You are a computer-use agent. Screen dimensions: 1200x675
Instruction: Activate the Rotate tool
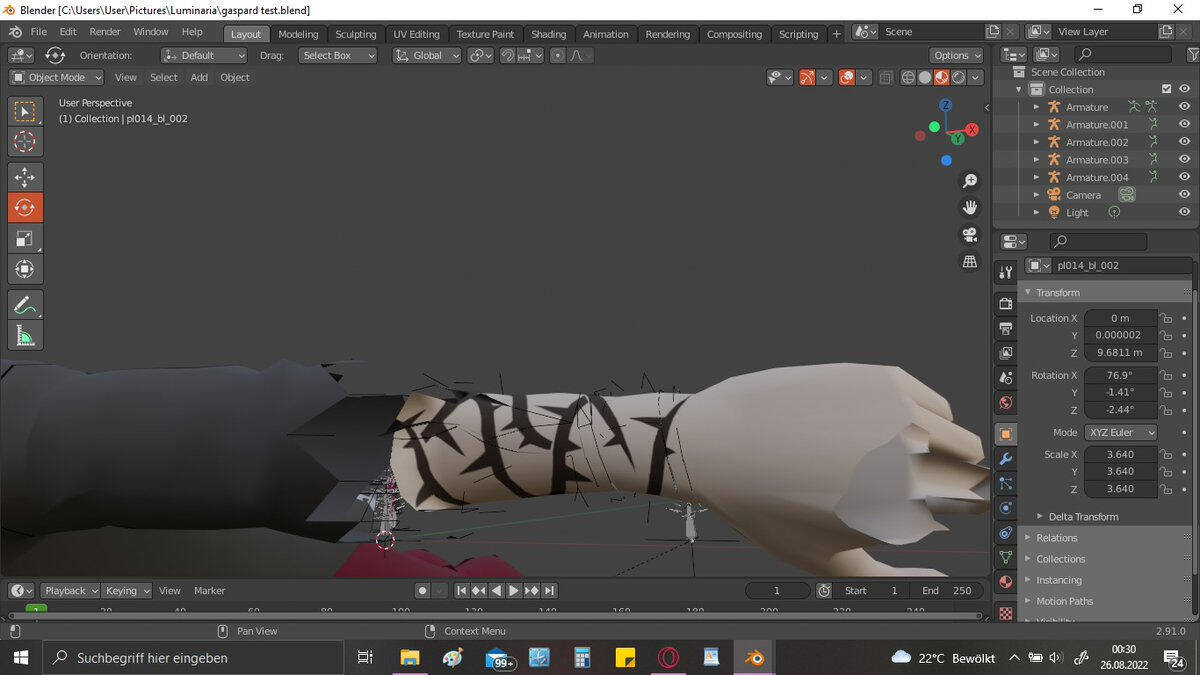click(25, 208)
